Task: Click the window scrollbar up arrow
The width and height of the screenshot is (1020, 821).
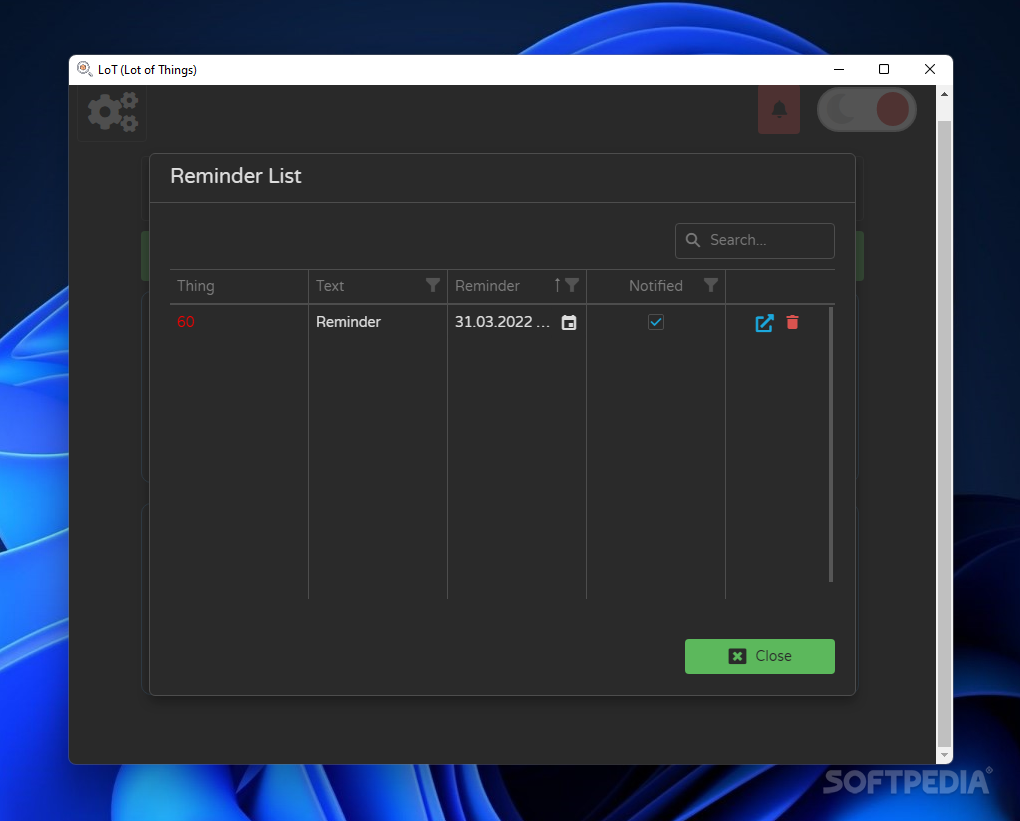Action: pyautogui.click(x=944, y=94)
